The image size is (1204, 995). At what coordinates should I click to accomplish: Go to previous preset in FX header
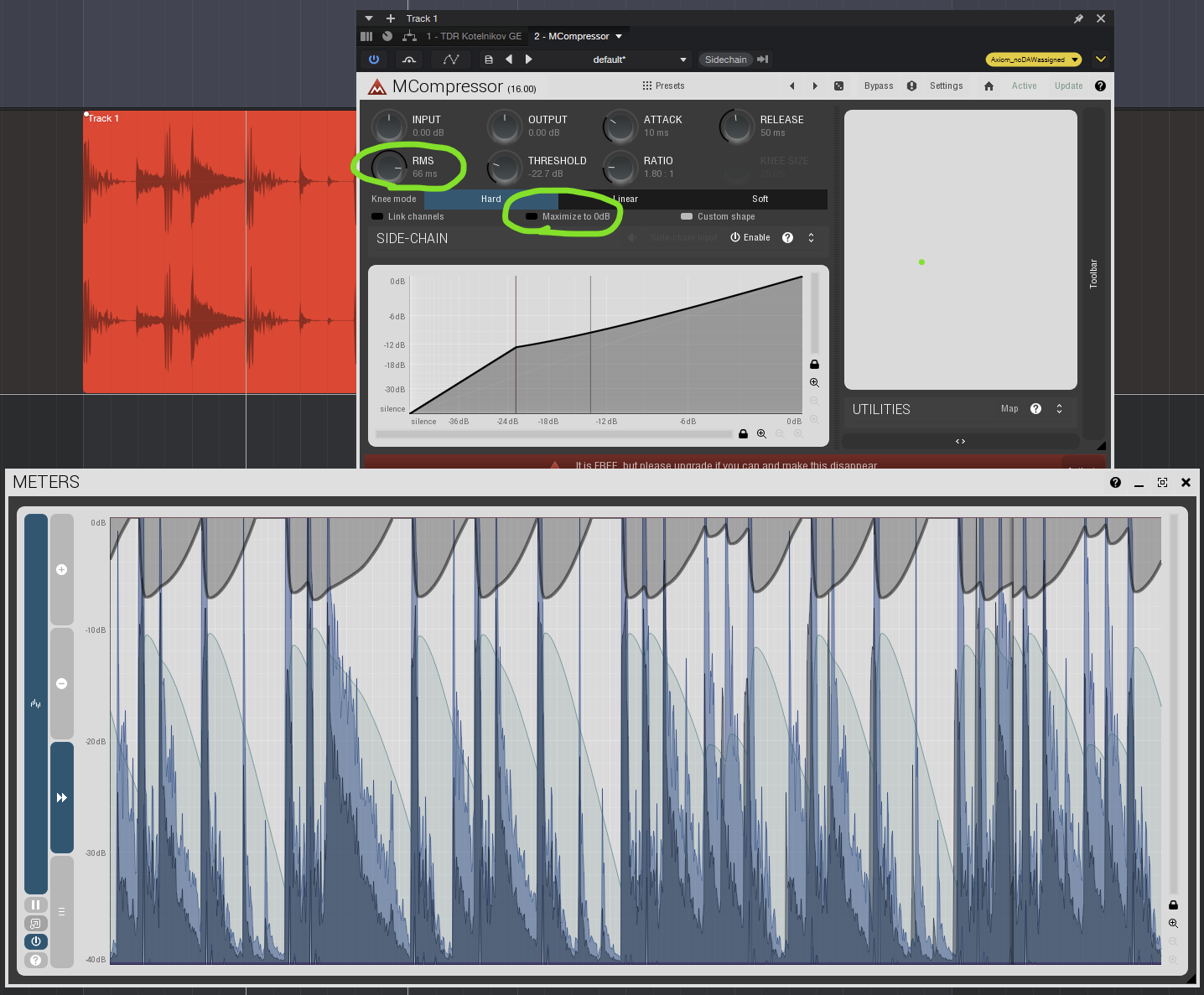click(x=509, y=60)
